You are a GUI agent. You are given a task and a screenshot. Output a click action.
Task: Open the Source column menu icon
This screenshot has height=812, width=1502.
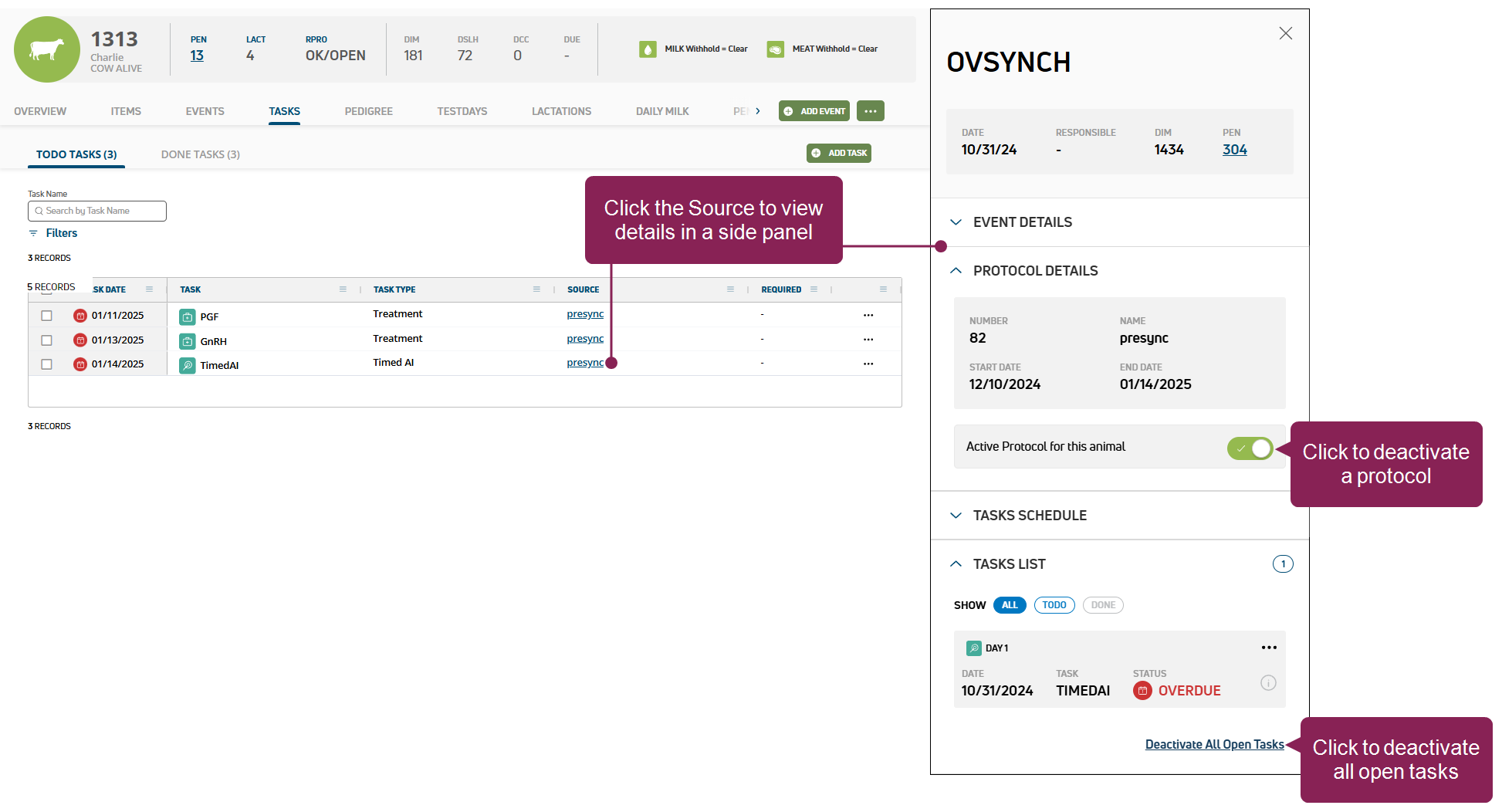click(730, 289)
